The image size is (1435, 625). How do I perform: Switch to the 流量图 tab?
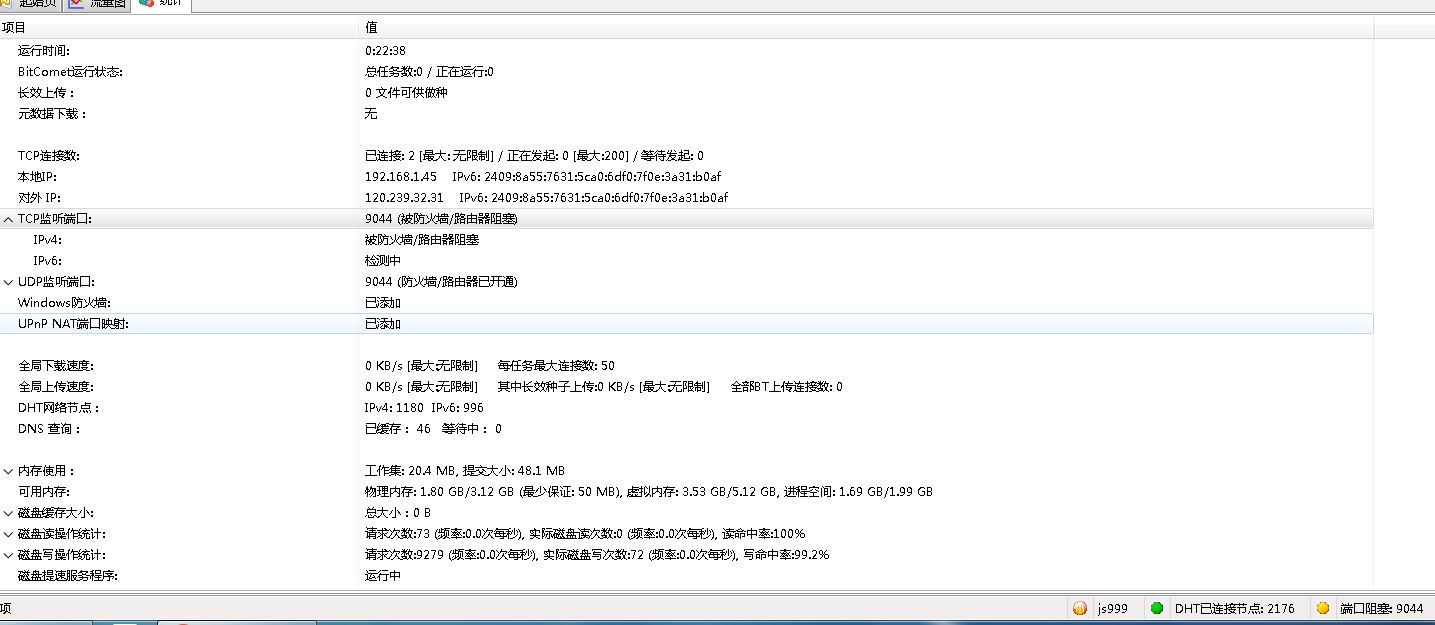pos(108,4)
